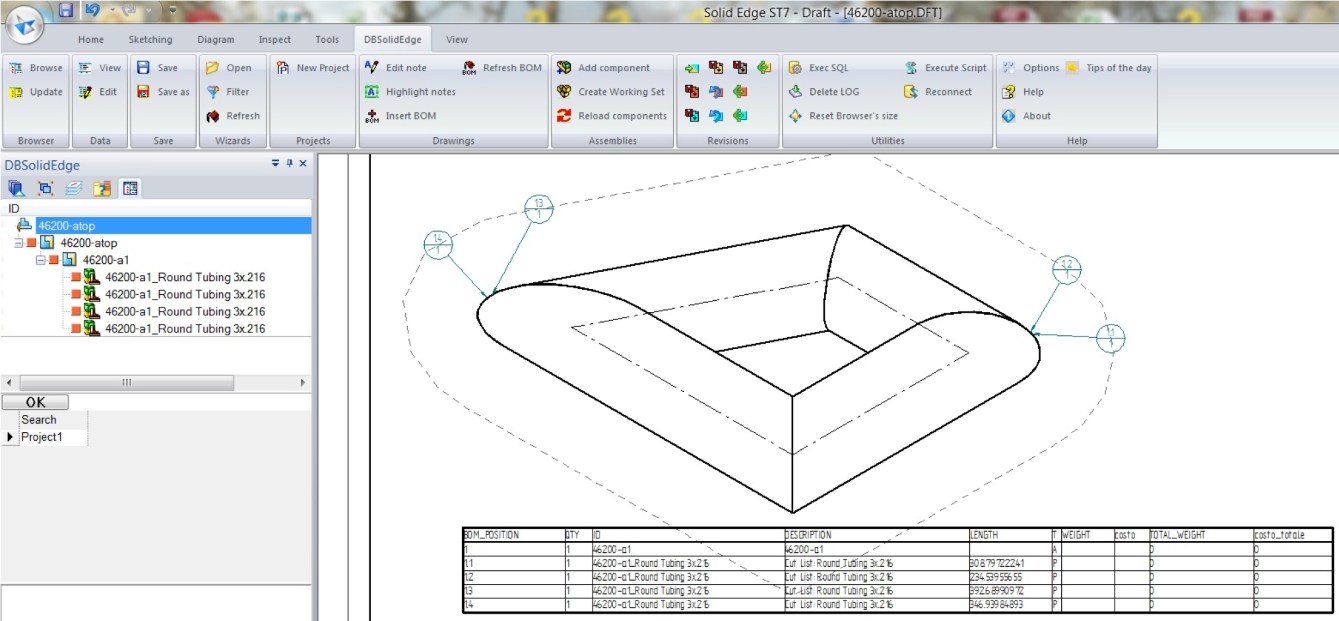Viewport: 1339px width, 621px height.
Task: Click the Highlight notes icon
Action: (x=372, y=92)
